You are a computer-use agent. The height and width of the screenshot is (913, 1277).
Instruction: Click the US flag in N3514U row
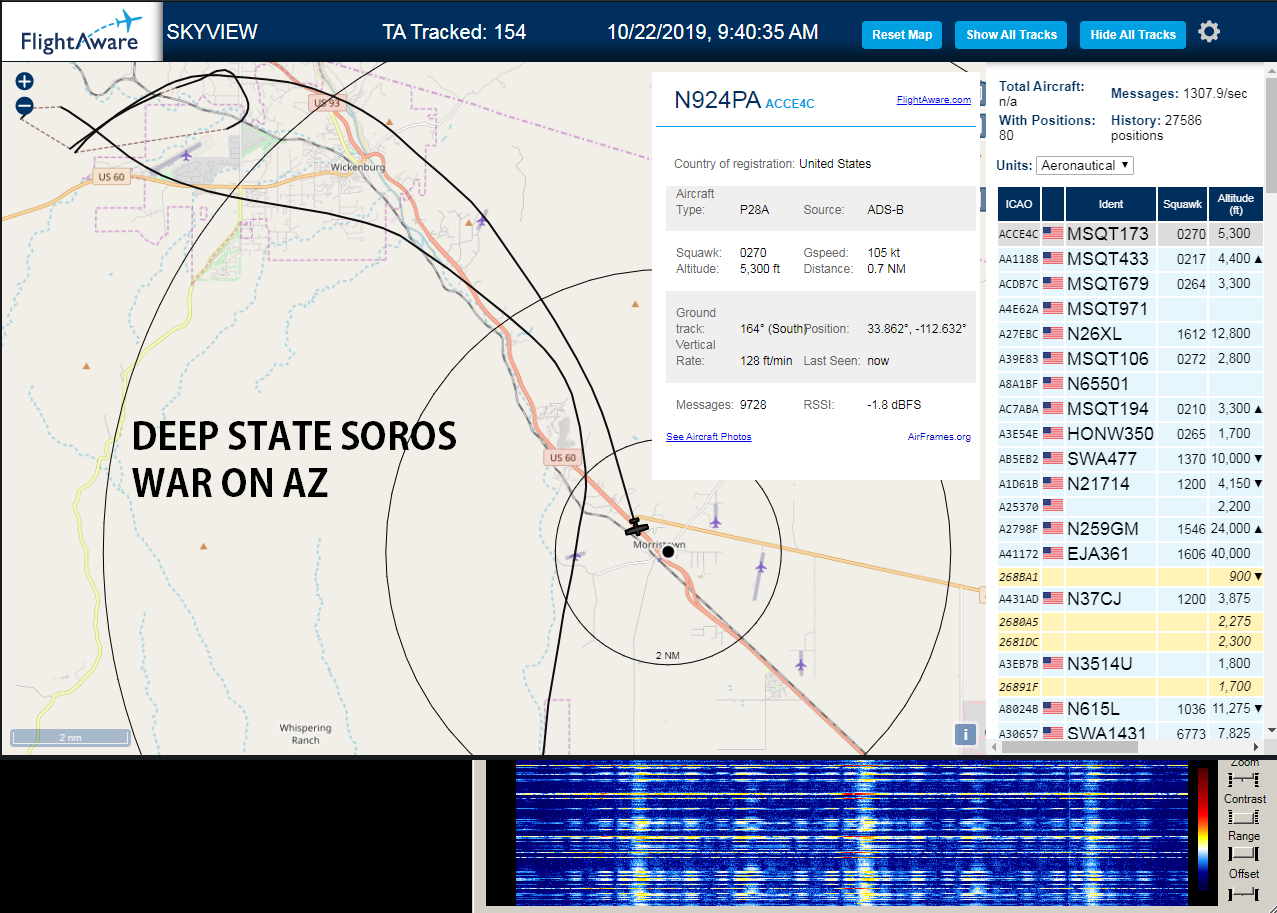tap(1053, 664)
